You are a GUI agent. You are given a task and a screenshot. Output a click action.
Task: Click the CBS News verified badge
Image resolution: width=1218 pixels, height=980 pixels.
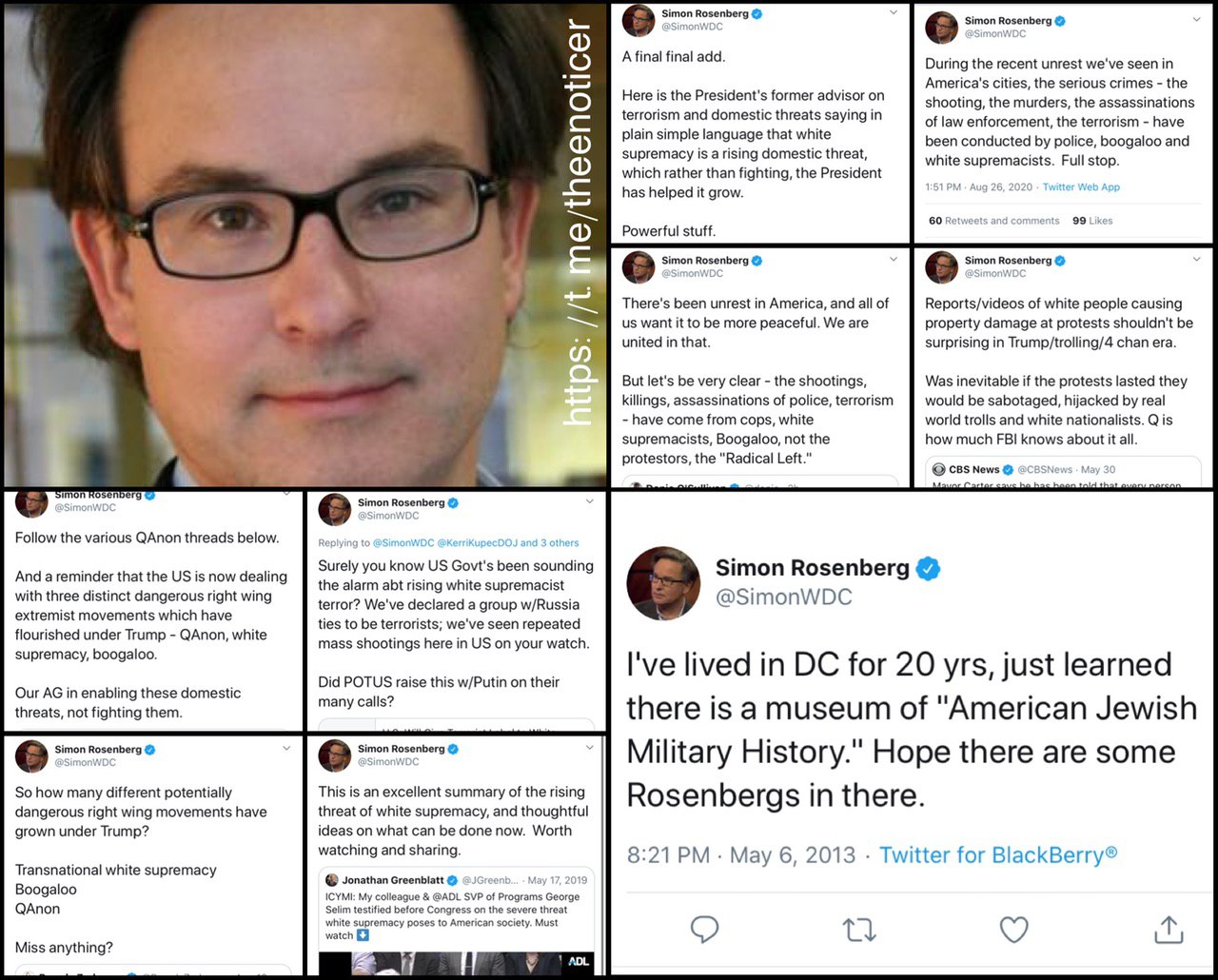[1008, 469]
